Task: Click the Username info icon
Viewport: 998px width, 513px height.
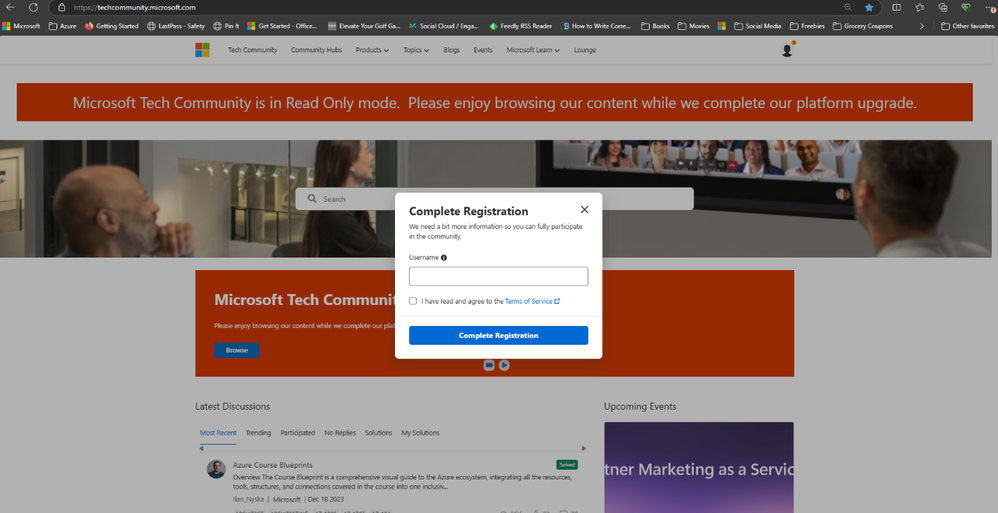Action: pos(444,258)
